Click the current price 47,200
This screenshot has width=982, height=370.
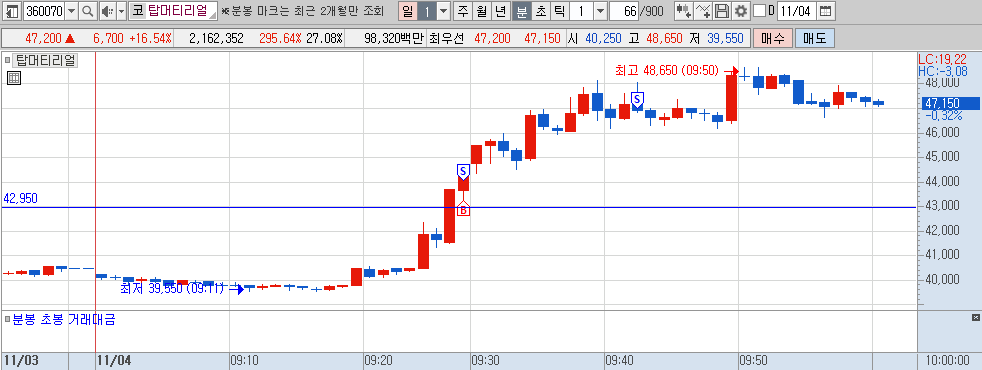(x=43, y=38)
